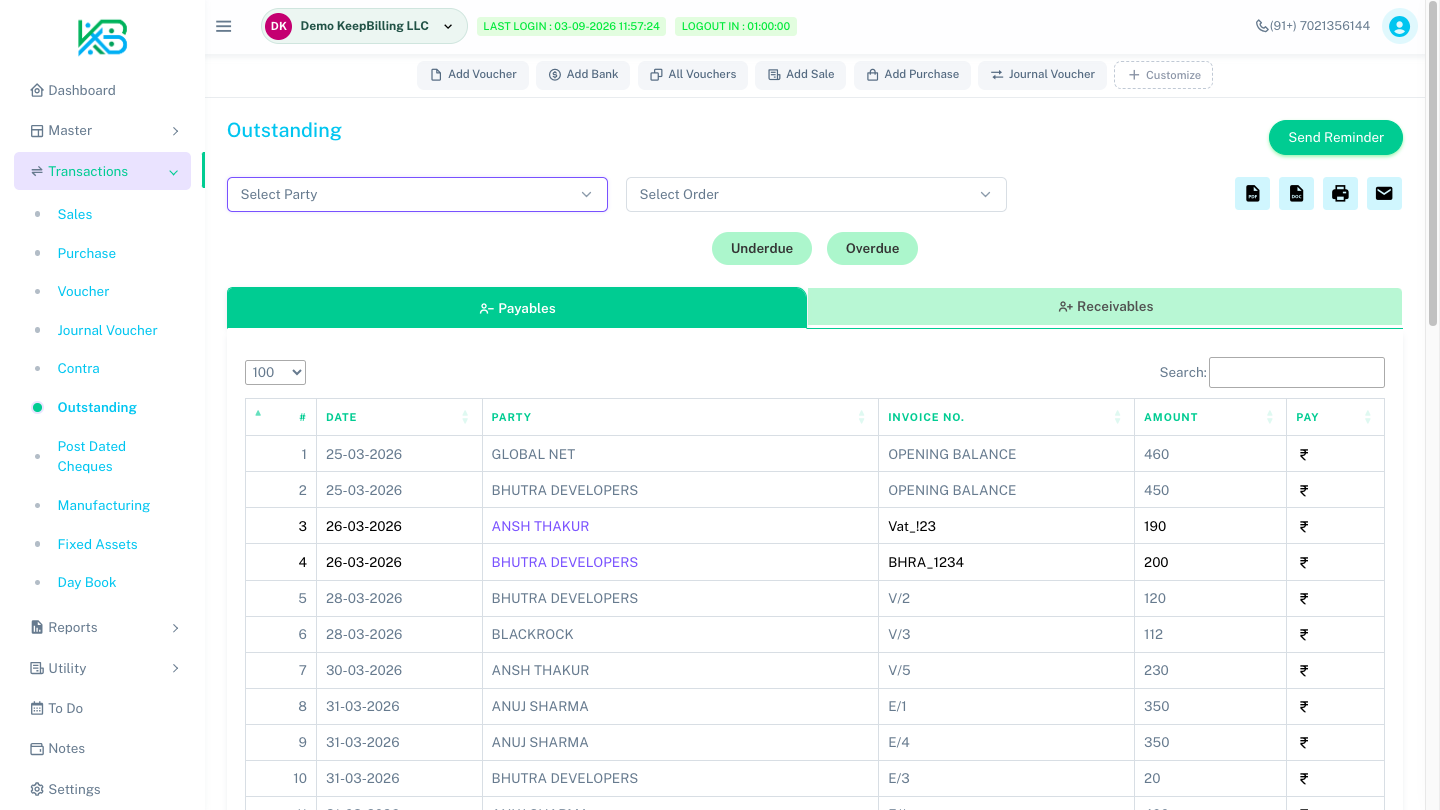Click the hamburger menu icon
Screen dimensions: 1440x810
(x=224, y=26)
